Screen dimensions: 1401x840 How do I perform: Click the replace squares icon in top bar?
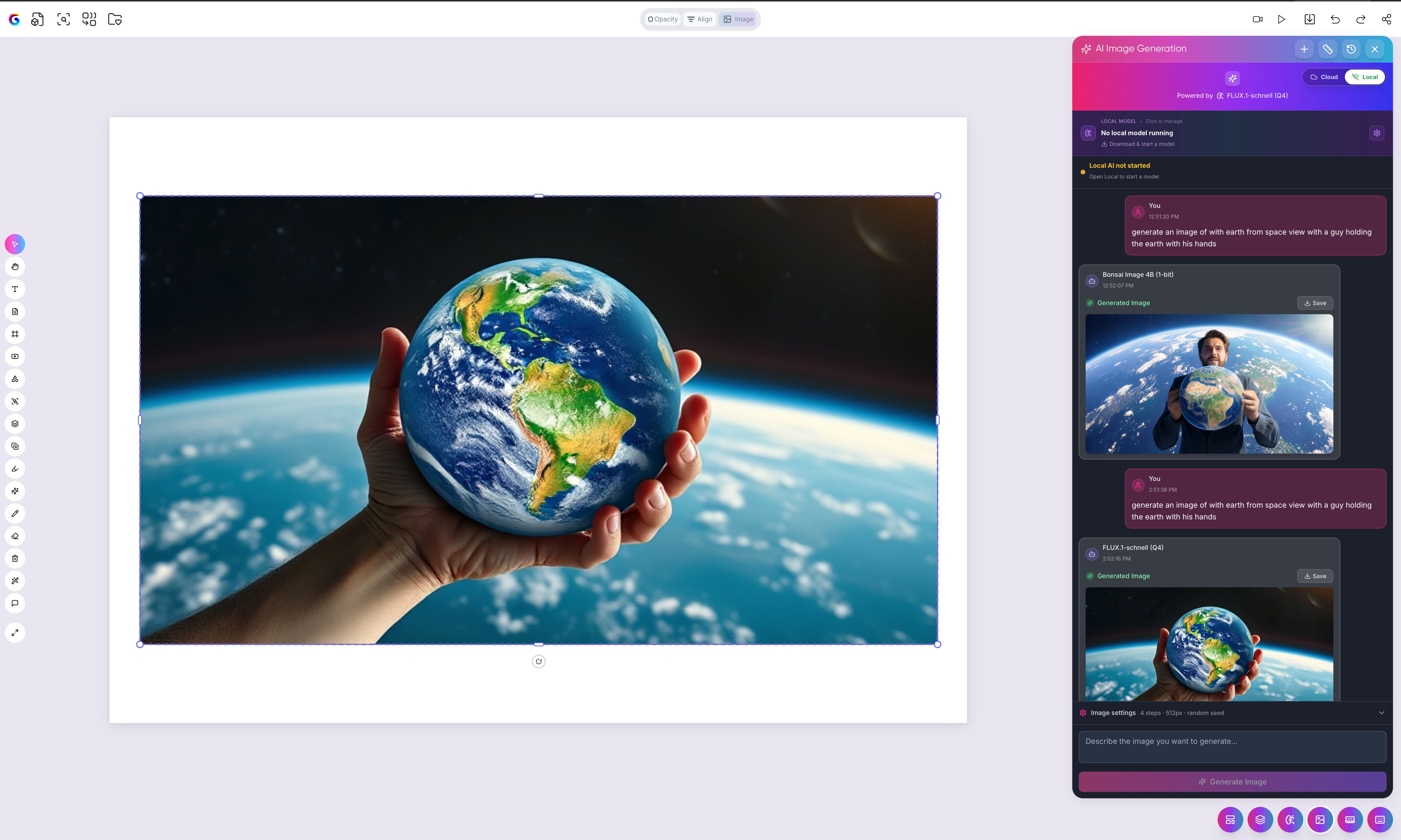coord(89,19)
